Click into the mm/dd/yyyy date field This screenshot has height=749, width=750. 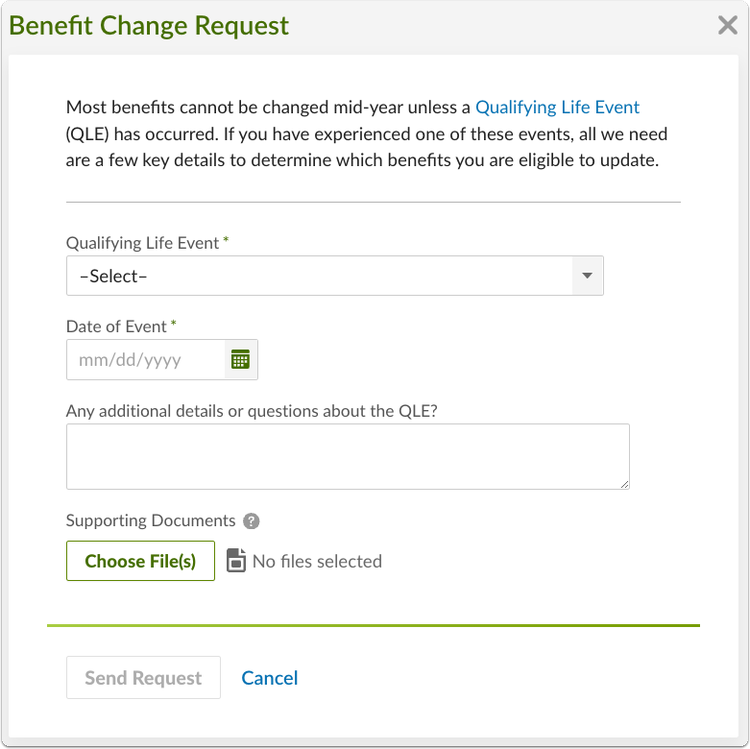145,360
